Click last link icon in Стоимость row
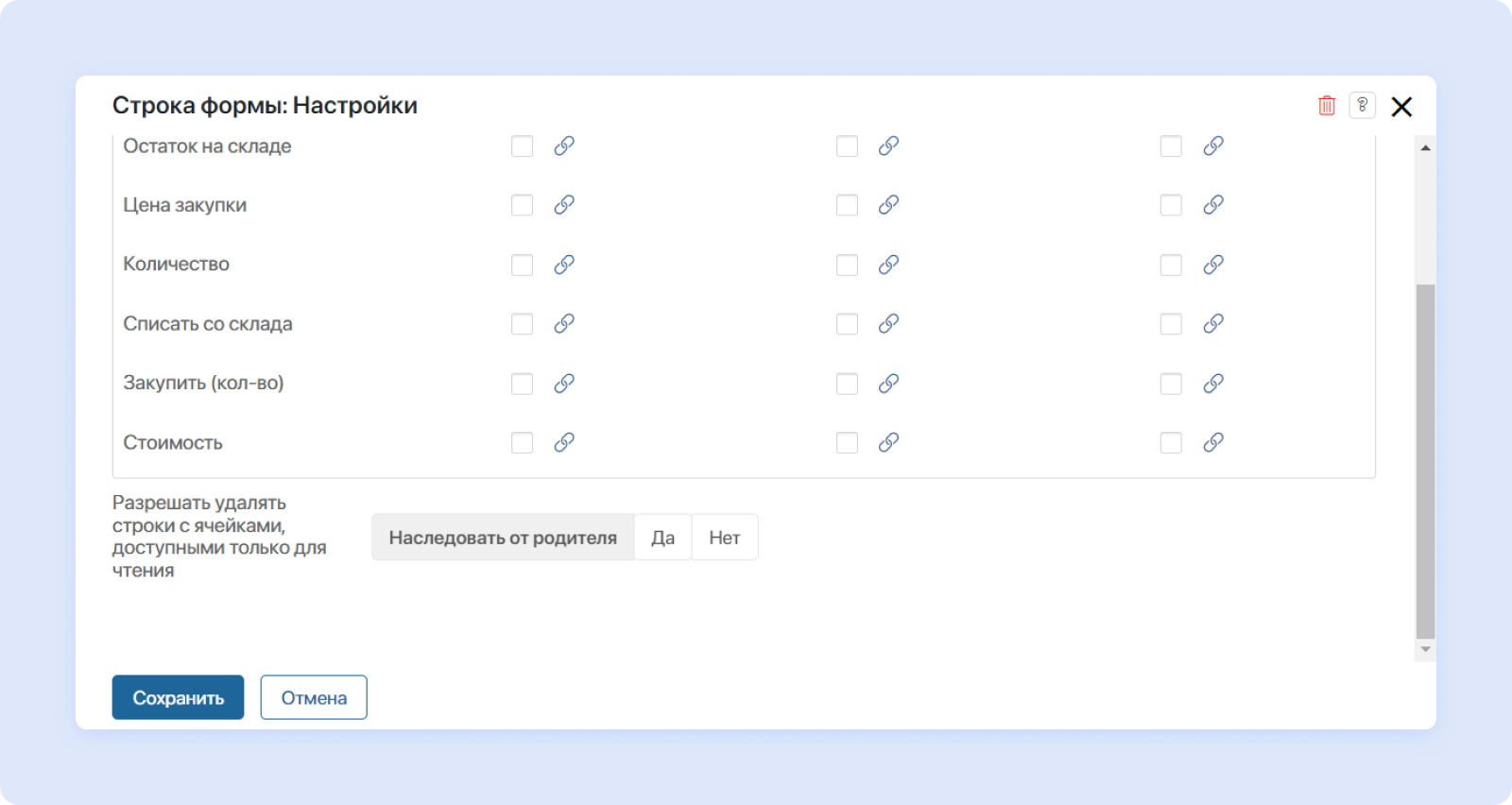Image resolution: width=1512 pixels, height=805 pixels. point(1213,442)
